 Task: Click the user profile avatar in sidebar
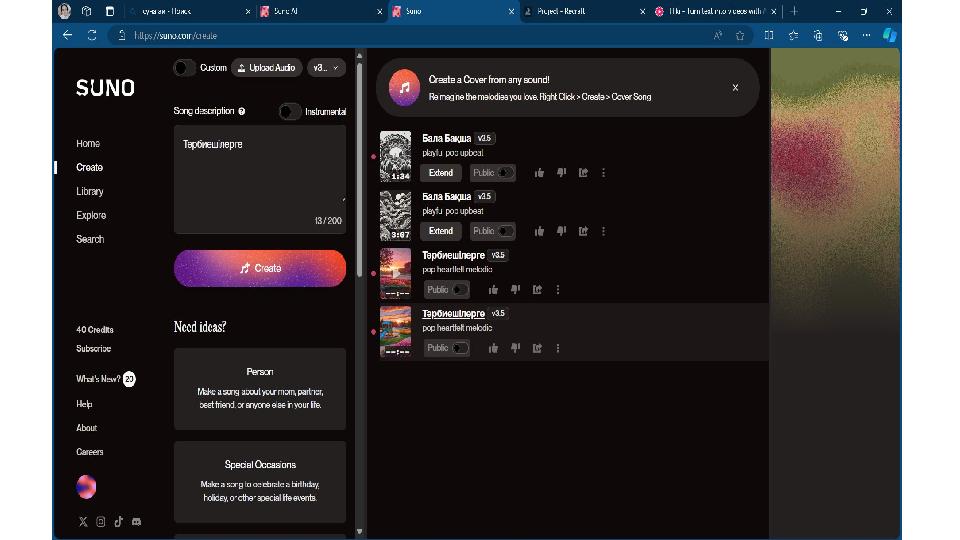86,487
